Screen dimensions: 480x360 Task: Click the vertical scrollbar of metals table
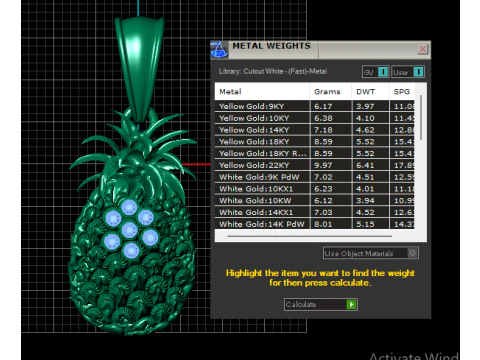click(421, 117)
